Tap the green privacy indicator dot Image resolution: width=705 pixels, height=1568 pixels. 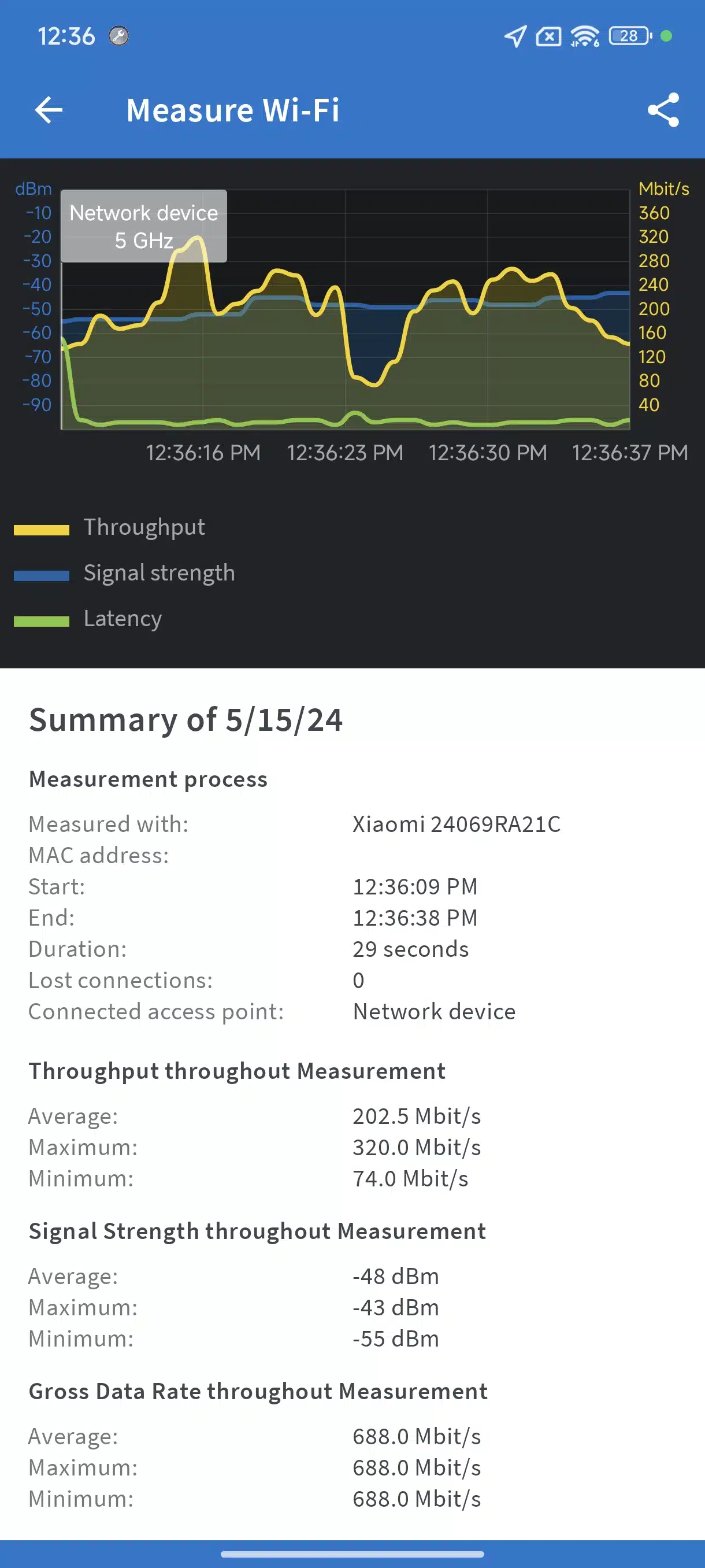(666, 36)
